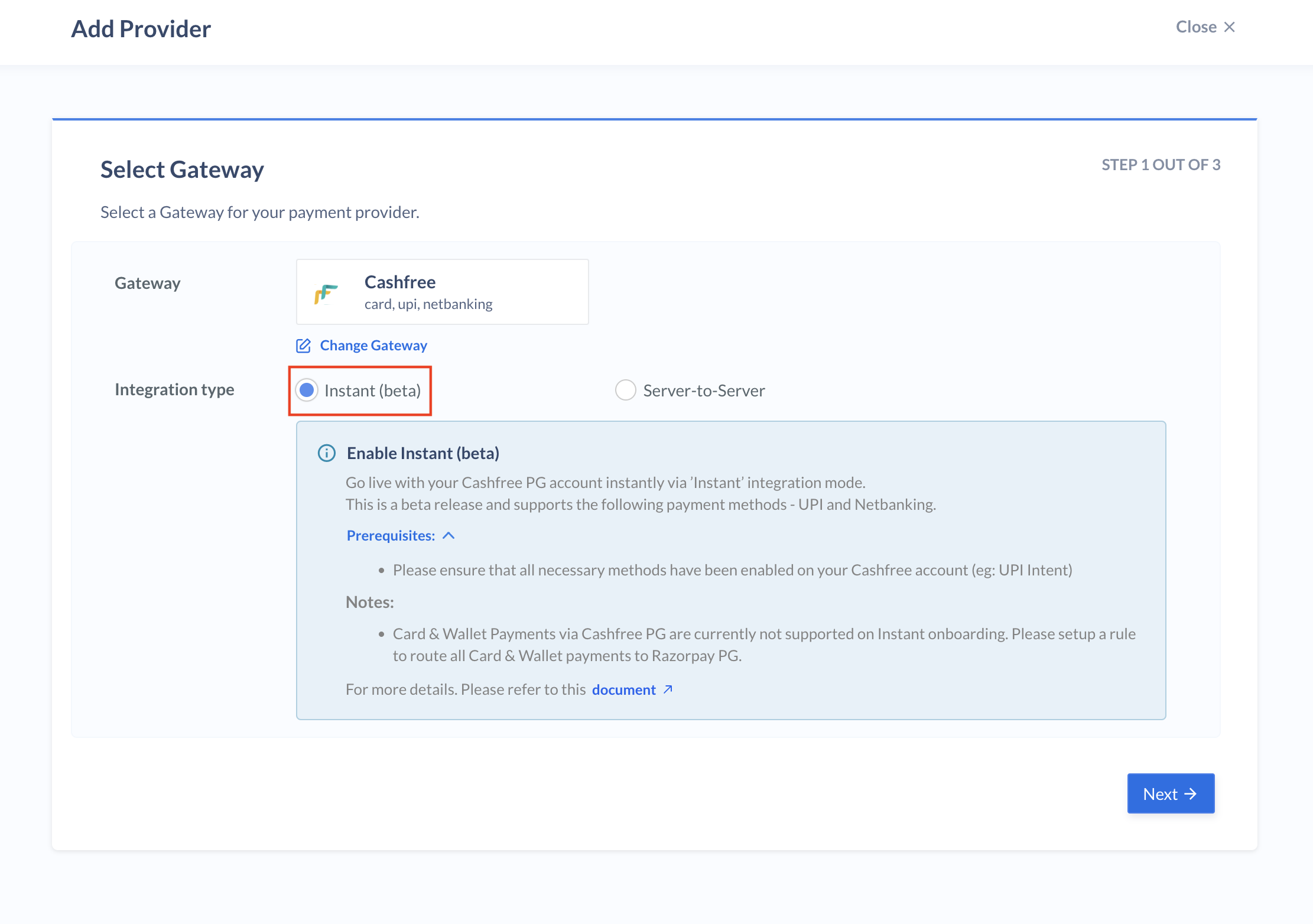Click the "card, upi, netbanking" text
This screenshot has width=1313, height=924.
point(428,304)
